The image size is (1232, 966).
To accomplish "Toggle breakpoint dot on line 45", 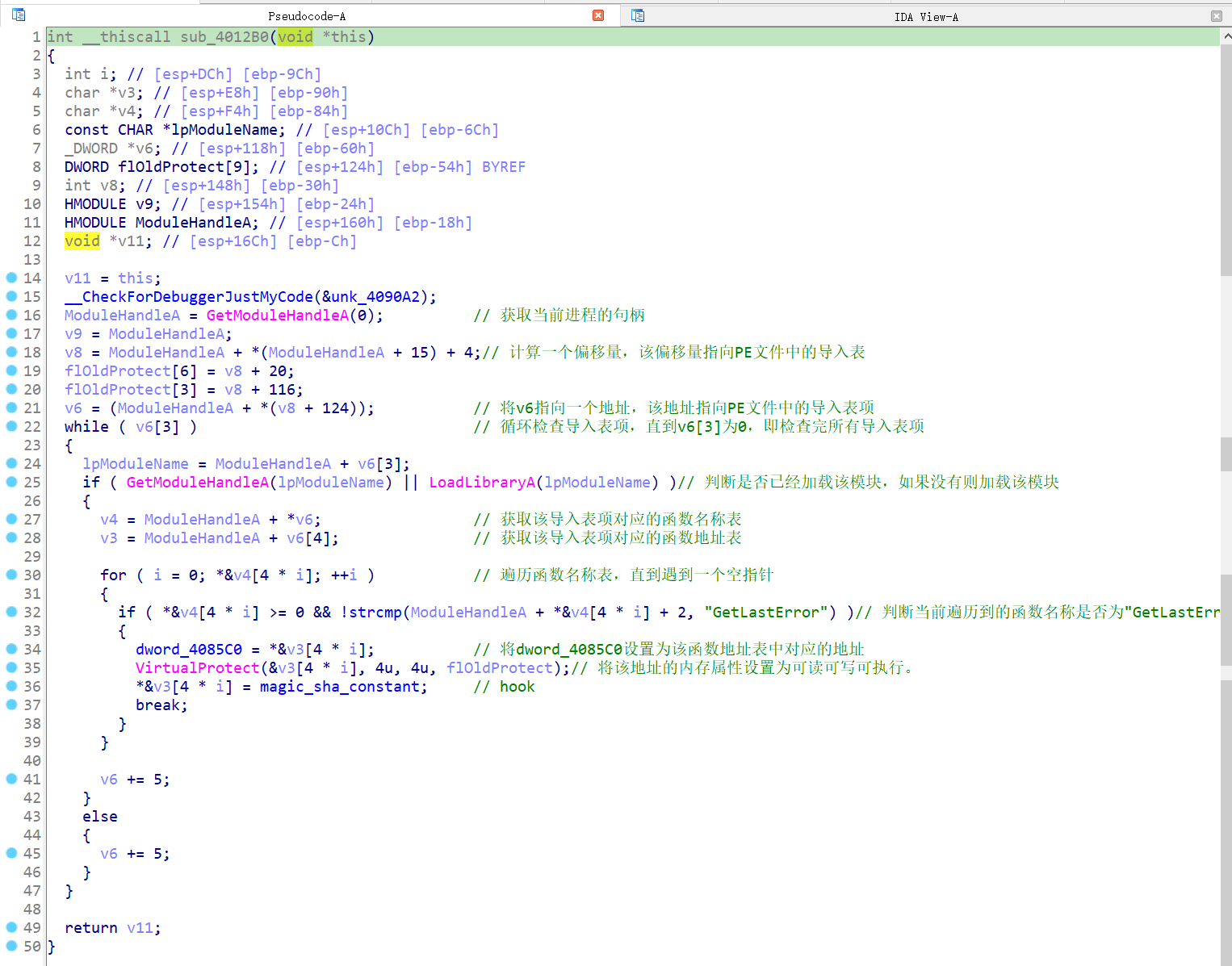I will 12,853.
